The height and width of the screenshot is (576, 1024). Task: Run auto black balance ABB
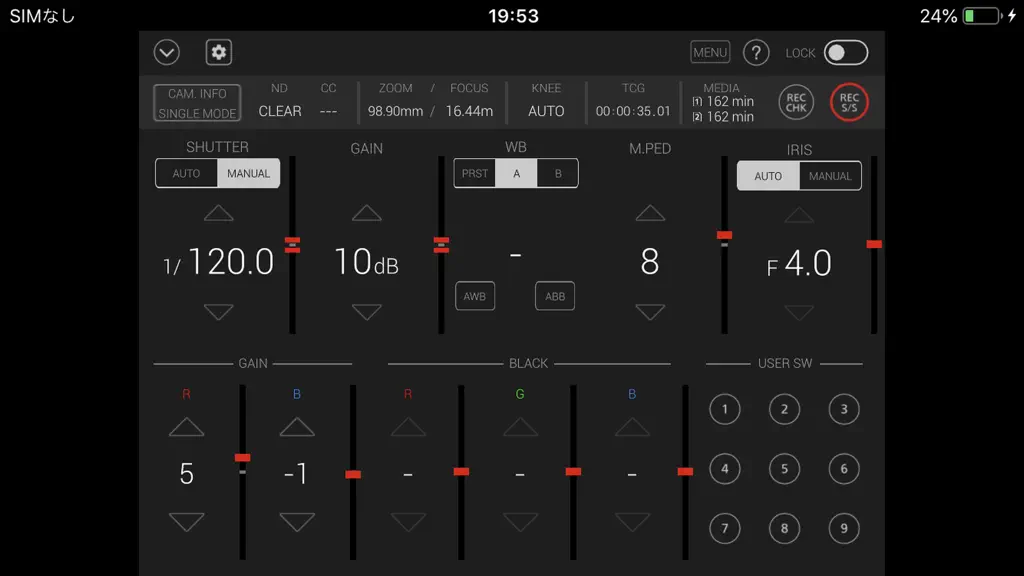tap(555, 296)
